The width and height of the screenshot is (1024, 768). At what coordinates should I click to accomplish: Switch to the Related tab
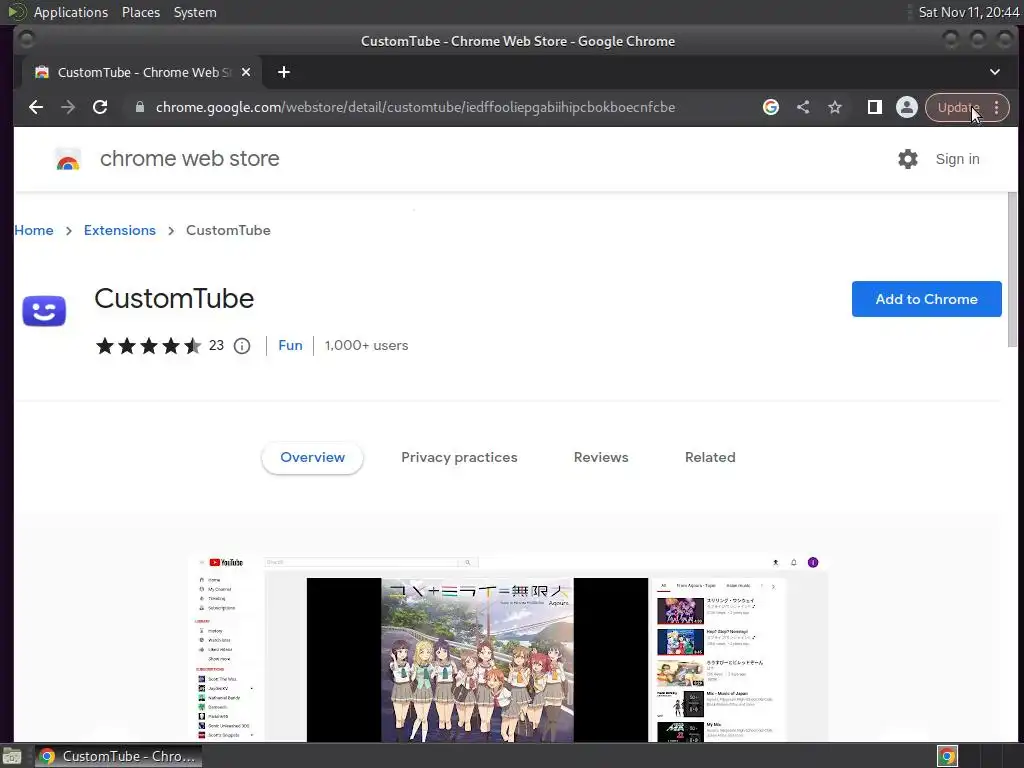pos(710,458)
